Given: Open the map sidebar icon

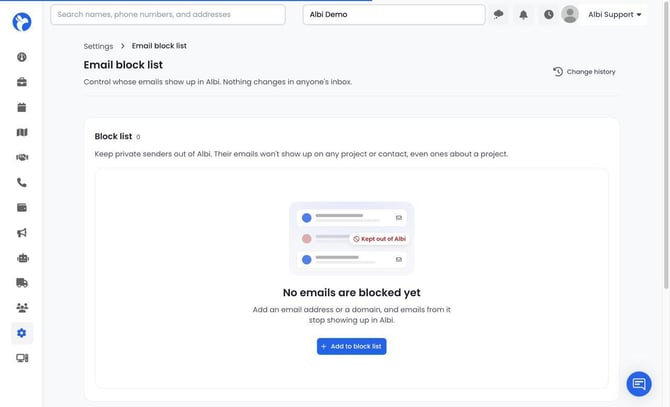Looking at the screenshot, I should 22,132.
